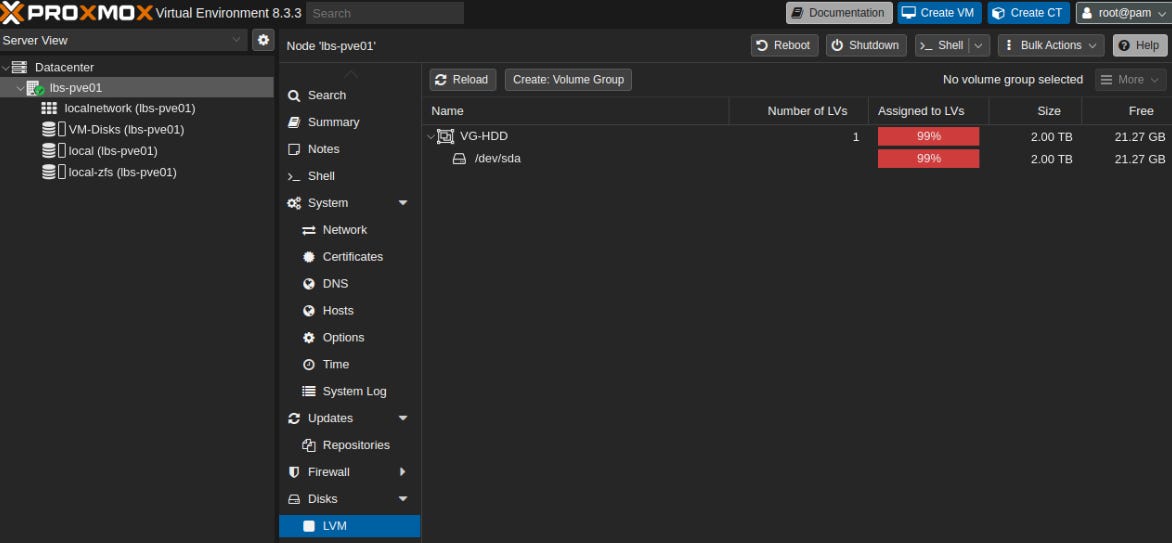
Task: Sort by Number of LVs column header
Action: click(799, 111)
